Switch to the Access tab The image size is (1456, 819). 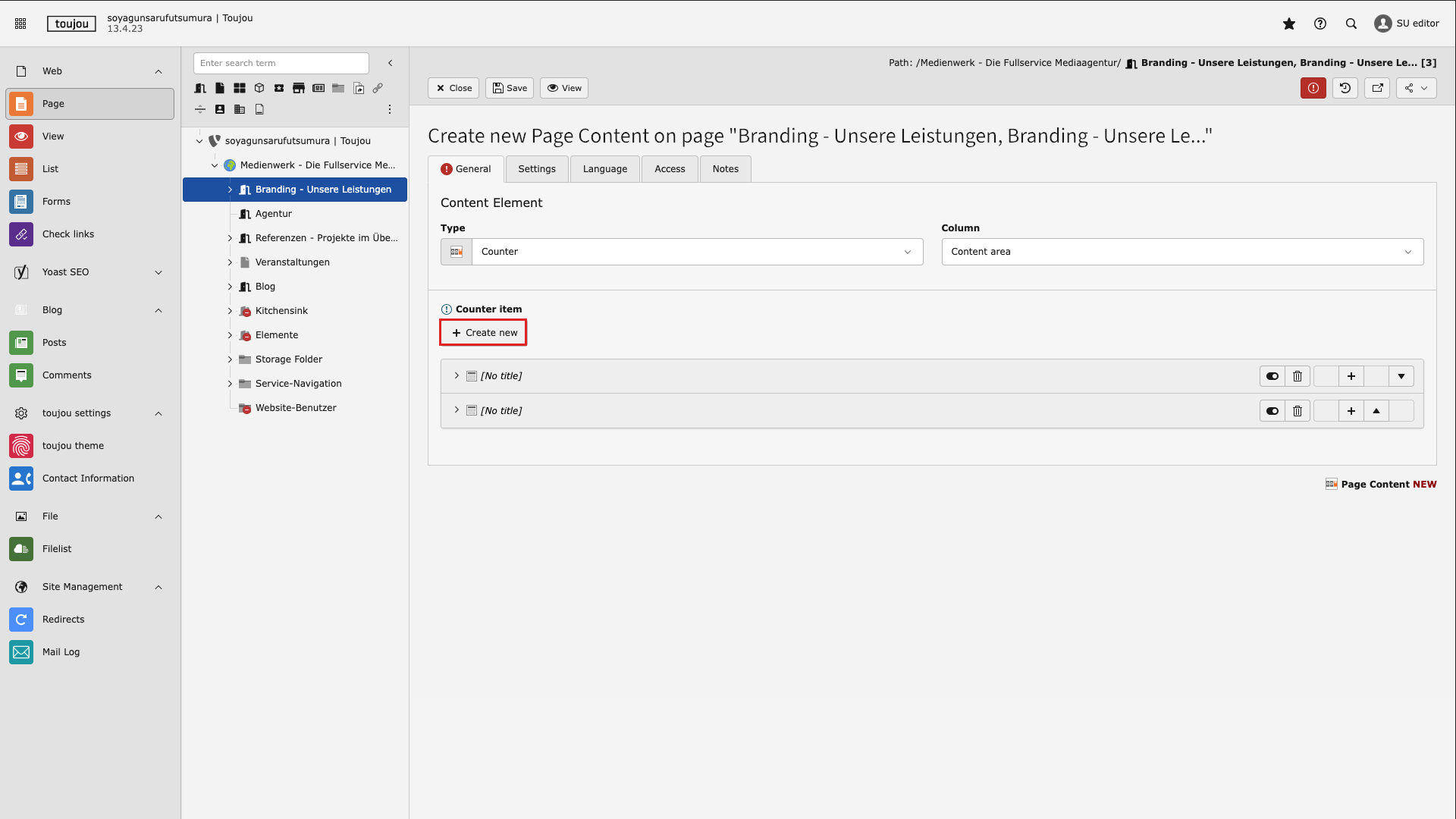669,169
